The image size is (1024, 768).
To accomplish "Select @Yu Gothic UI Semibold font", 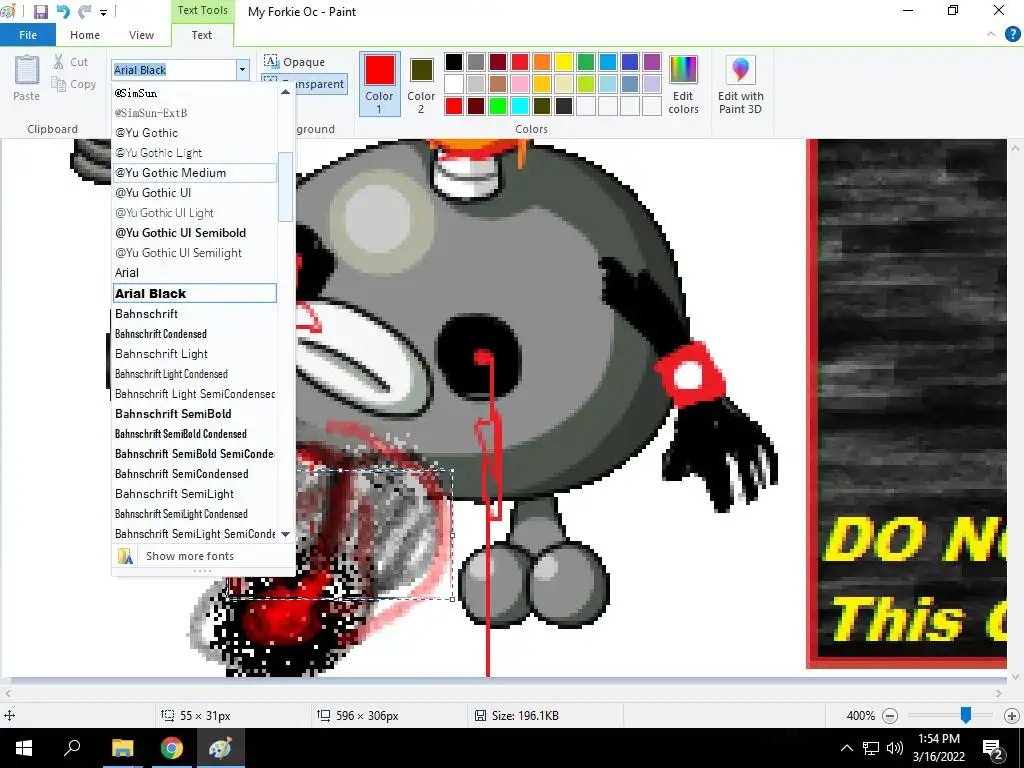I will tap(195, 232).
